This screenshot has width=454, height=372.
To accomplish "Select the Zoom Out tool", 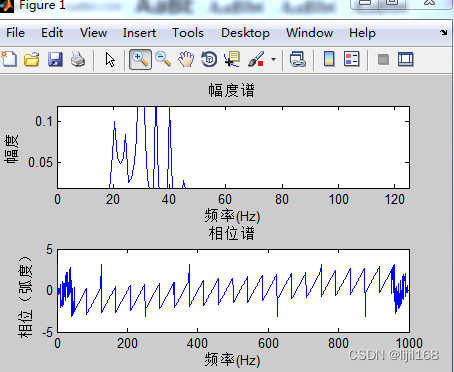I will tap(163, 60).
